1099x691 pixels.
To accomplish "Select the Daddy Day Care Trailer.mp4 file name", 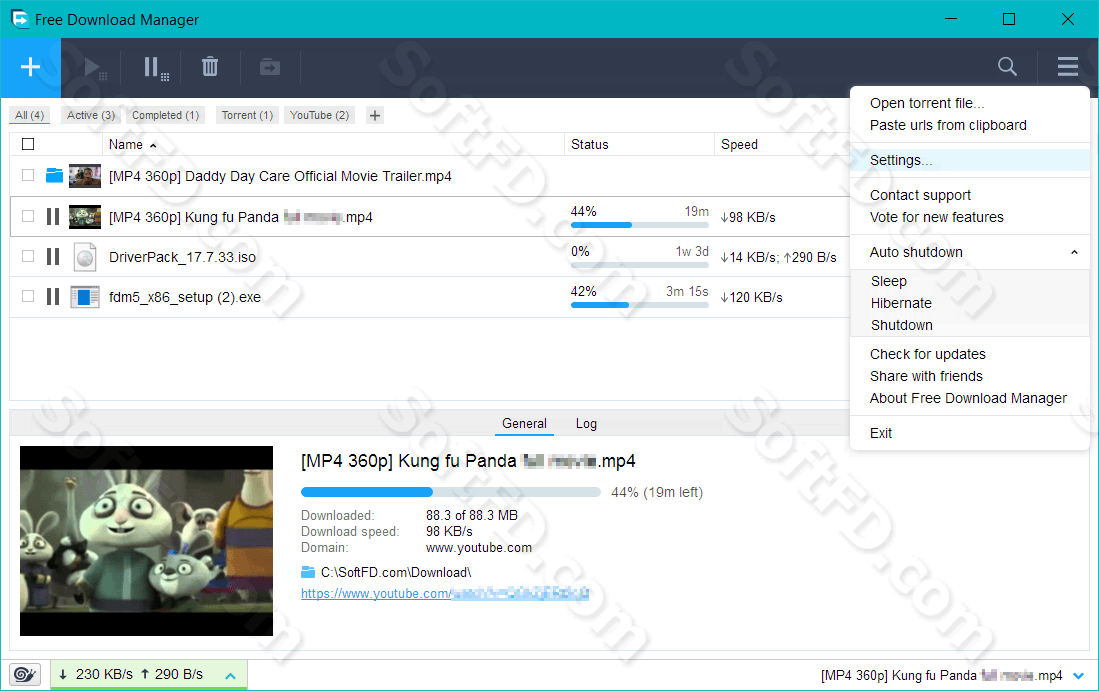I will (x=280, y=176).
